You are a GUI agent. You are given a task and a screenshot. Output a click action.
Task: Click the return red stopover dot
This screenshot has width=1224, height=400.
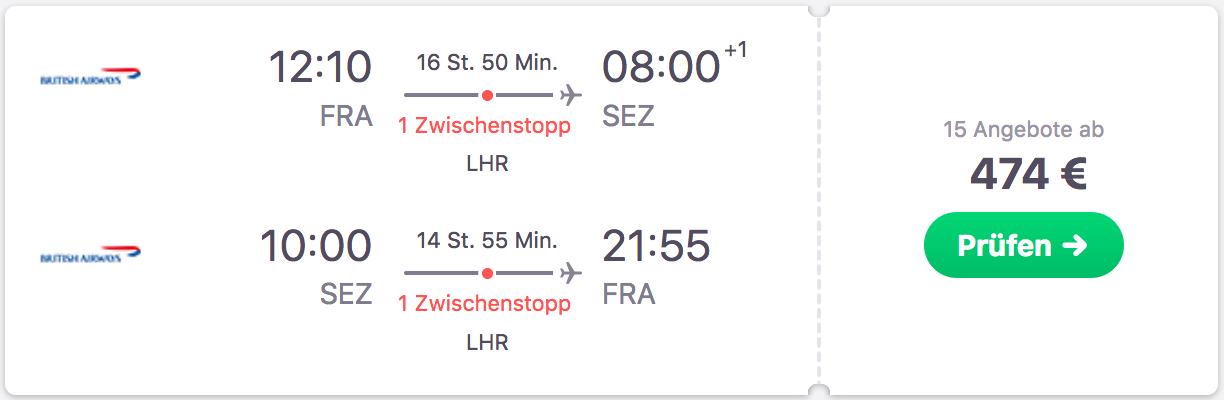(x=487, y=273)
